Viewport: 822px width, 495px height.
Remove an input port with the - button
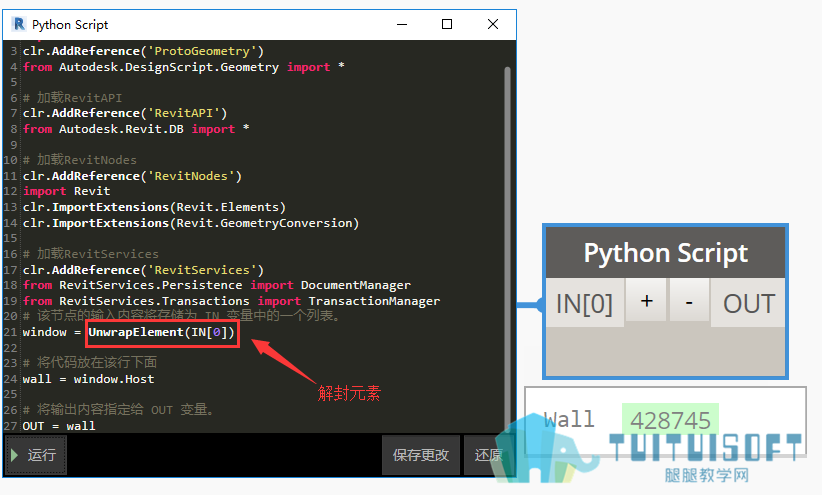pyautogui.click(x=689, y=301)
